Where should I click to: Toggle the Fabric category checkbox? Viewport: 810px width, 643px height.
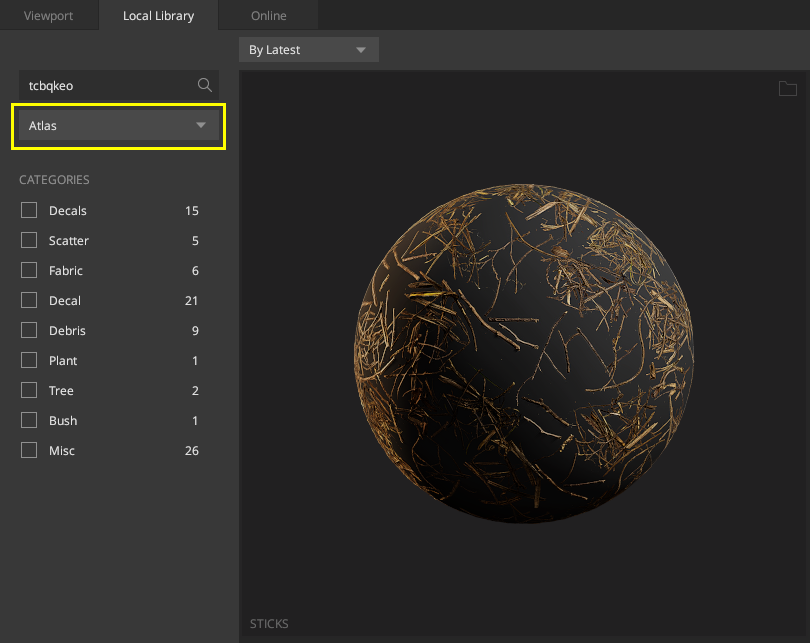tap(29, 270)
